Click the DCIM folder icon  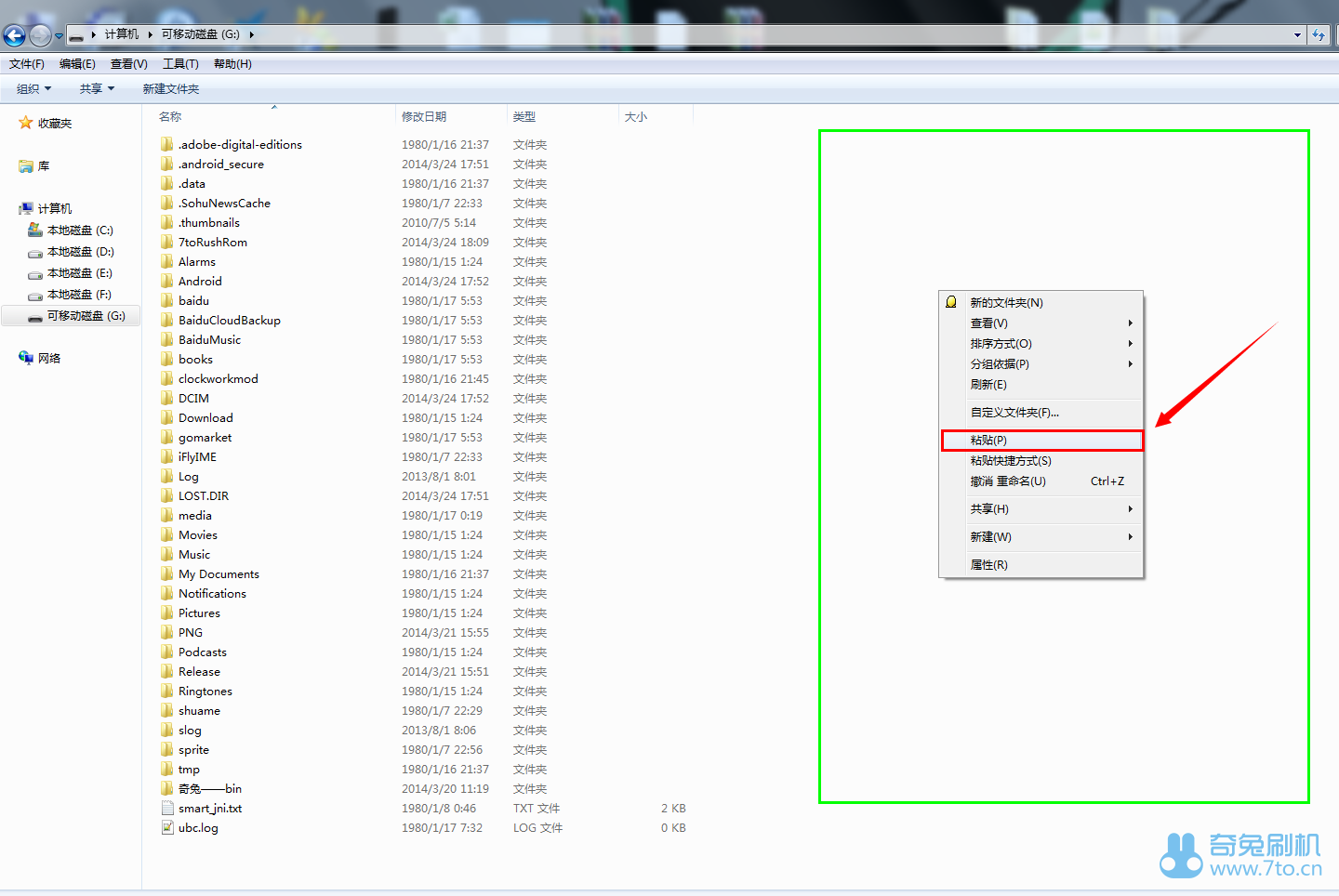point(167,398)
